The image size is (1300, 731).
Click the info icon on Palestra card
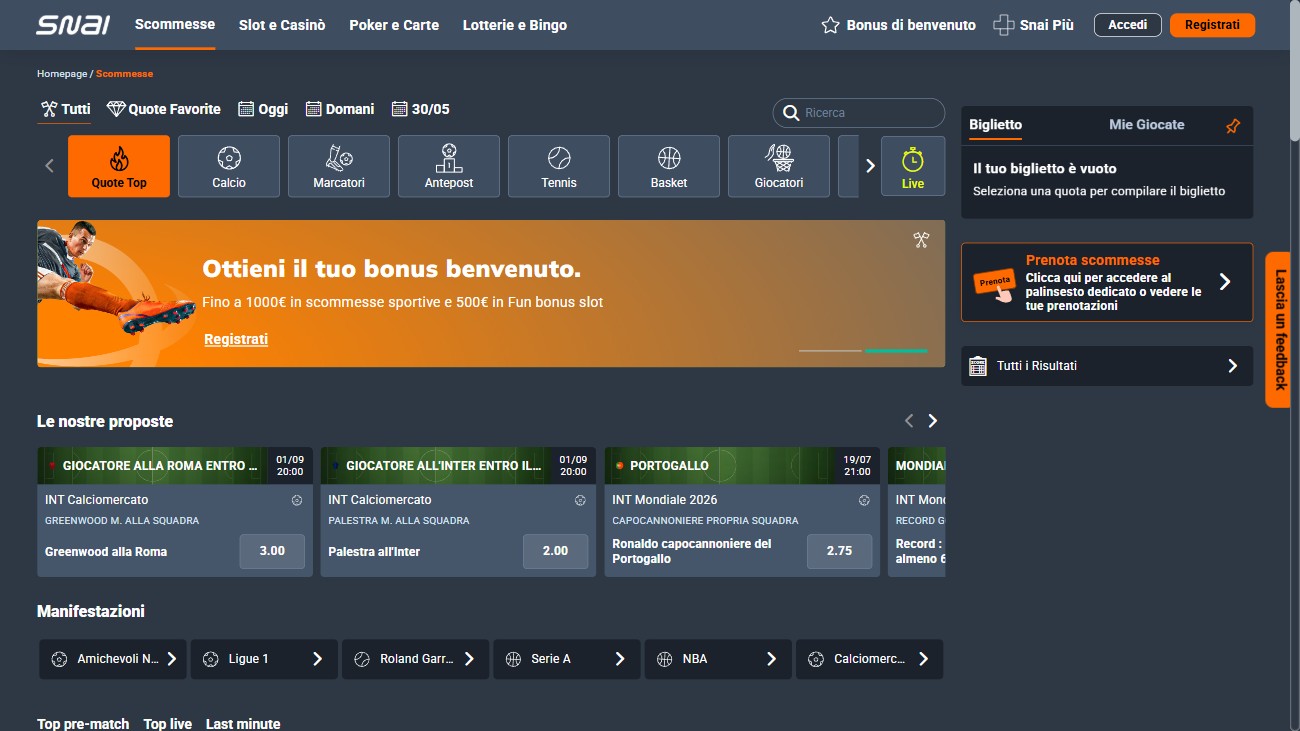[x=580, y=500]
